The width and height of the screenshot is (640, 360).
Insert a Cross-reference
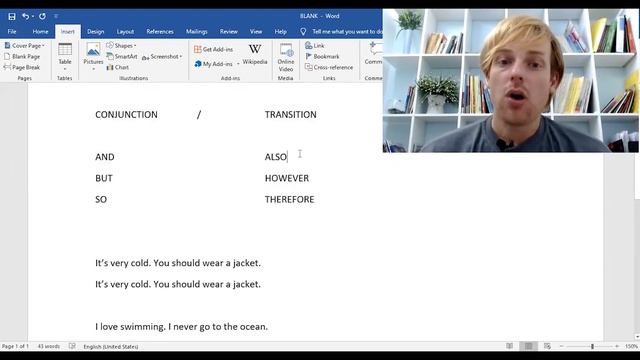[329, 67]
